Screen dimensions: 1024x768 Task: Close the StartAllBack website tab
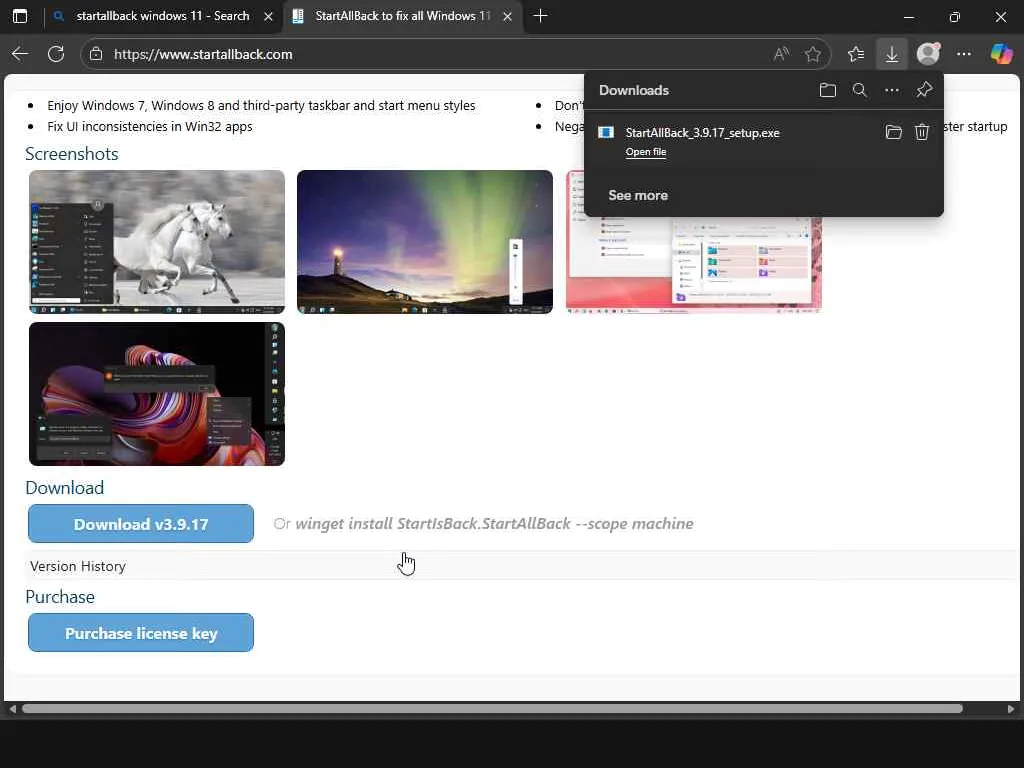coord(507,16)
